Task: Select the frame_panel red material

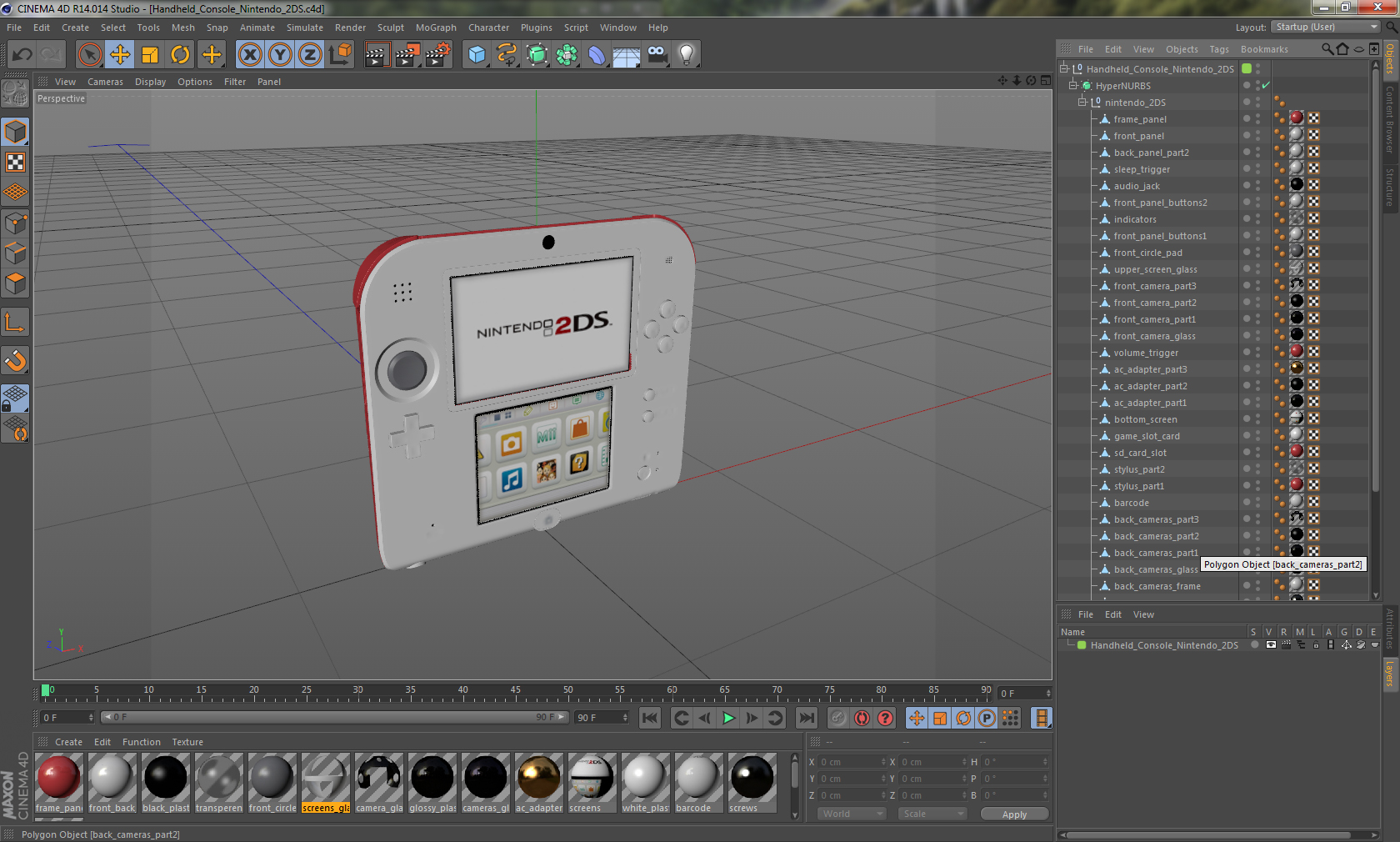Action: pyautogui.click(x=58, y=783)
